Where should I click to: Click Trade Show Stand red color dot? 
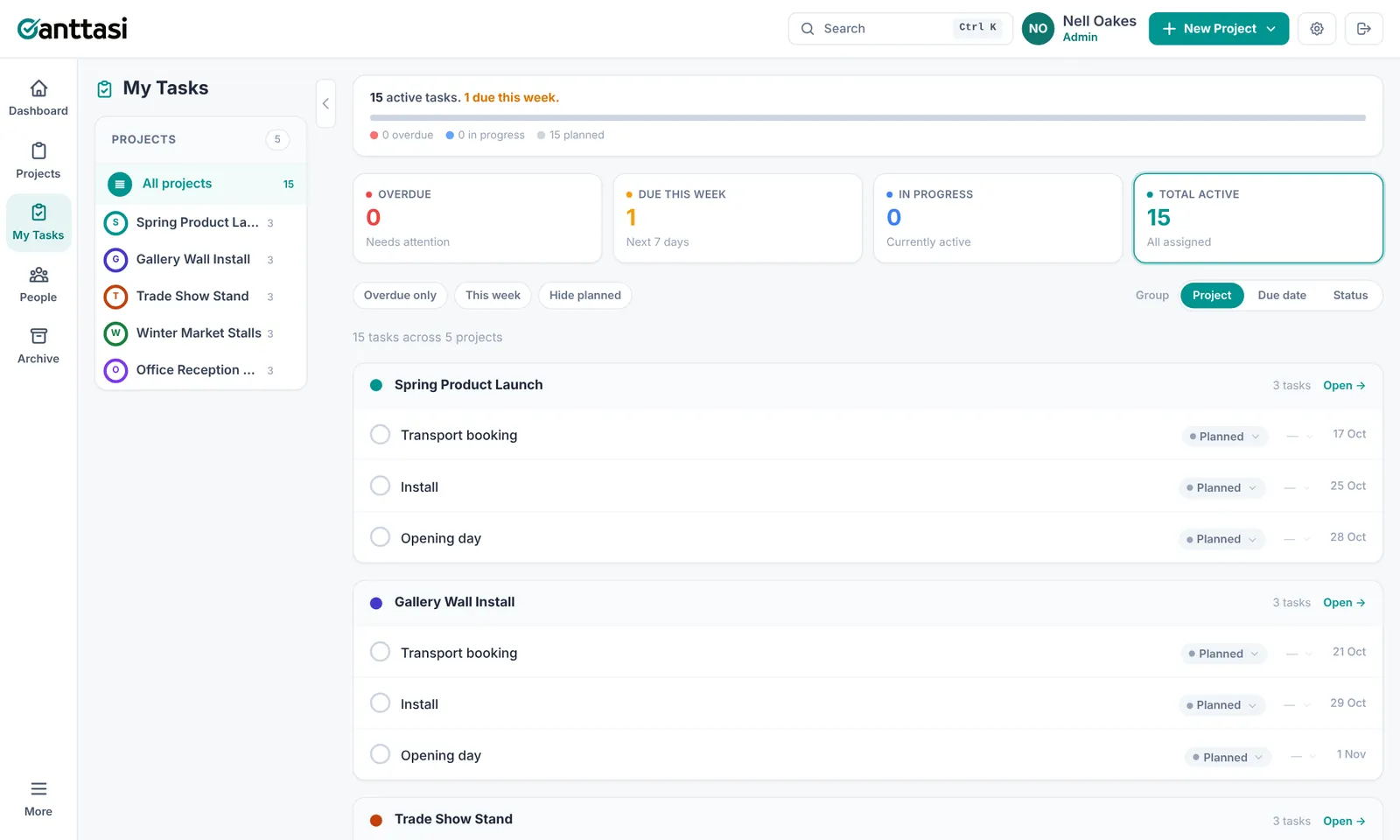tap(376, 820)
